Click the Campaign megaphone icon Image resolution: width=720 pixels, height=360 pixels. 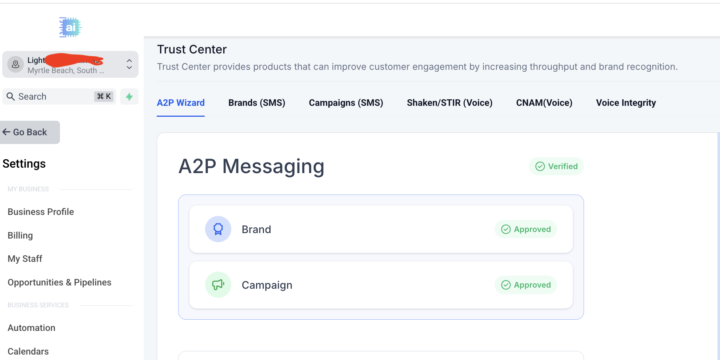point(218,285)
